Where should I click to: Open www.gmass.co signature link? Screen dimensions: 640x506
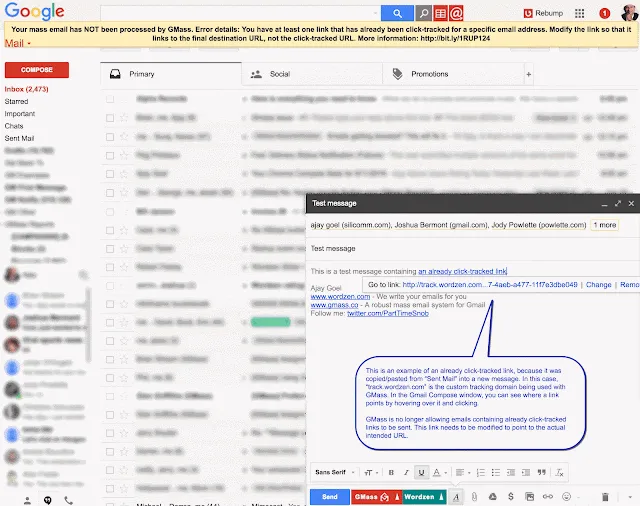[334, 305]
